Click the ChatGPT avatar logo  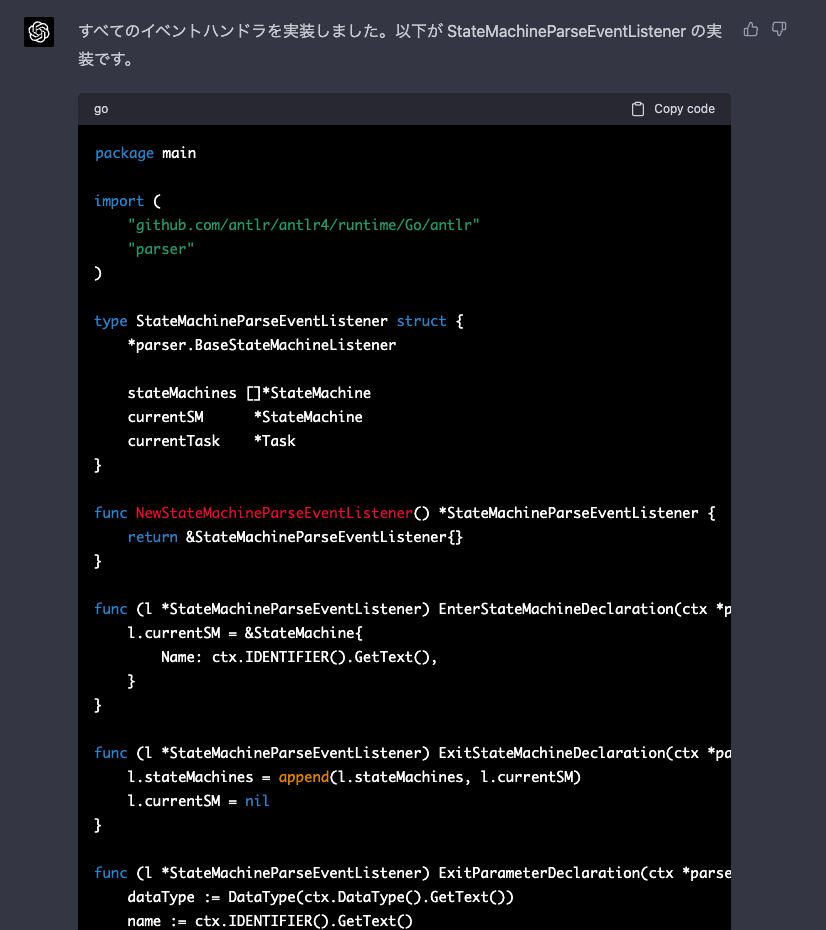click(x=39, y=31)
